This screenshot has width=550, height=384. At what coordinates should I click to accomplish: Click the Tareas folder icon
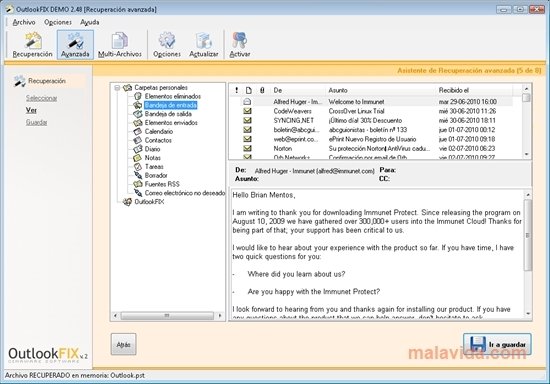[x=138, y=167]
